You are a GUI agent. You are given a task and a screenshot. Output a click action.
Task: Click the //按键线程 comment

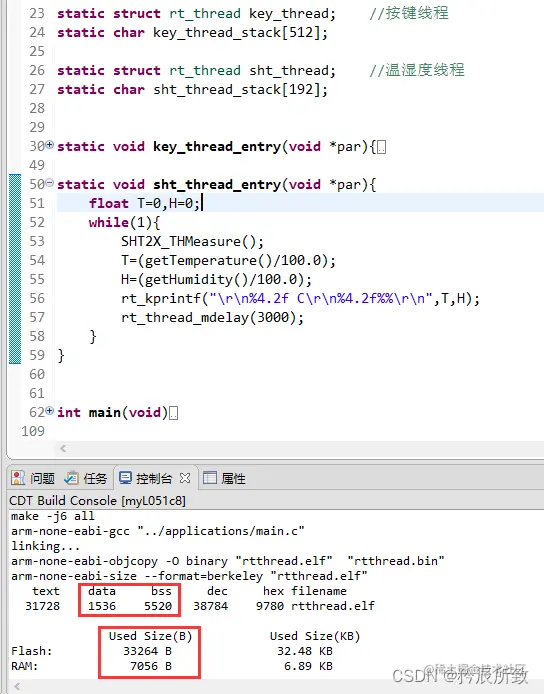tap(409, 13)
